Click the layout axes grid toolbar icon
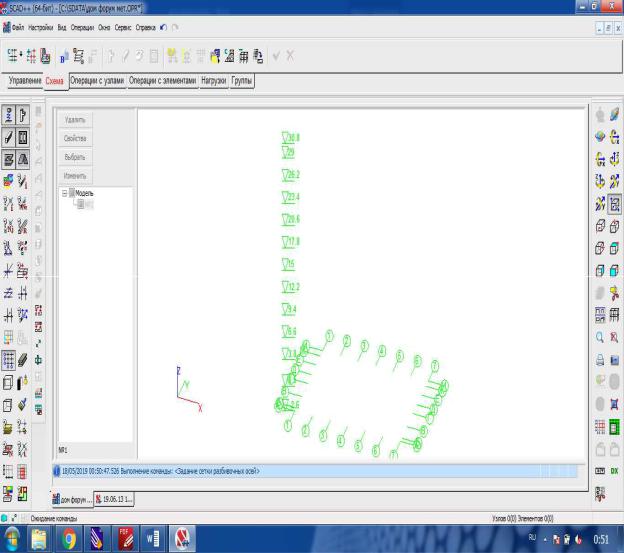Image resolution: width=624 pixels, height=553 pixels. (31, 56)
